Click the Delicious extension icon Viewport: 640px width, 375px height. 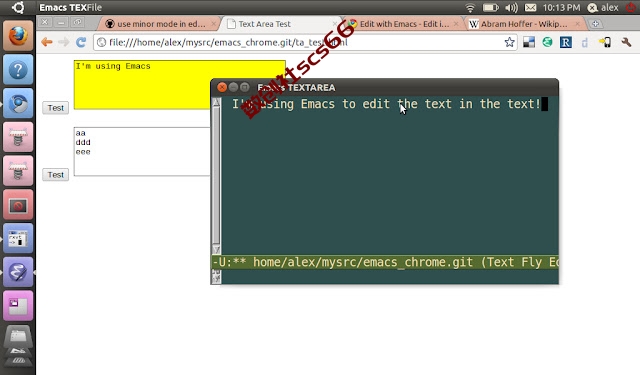529,42
